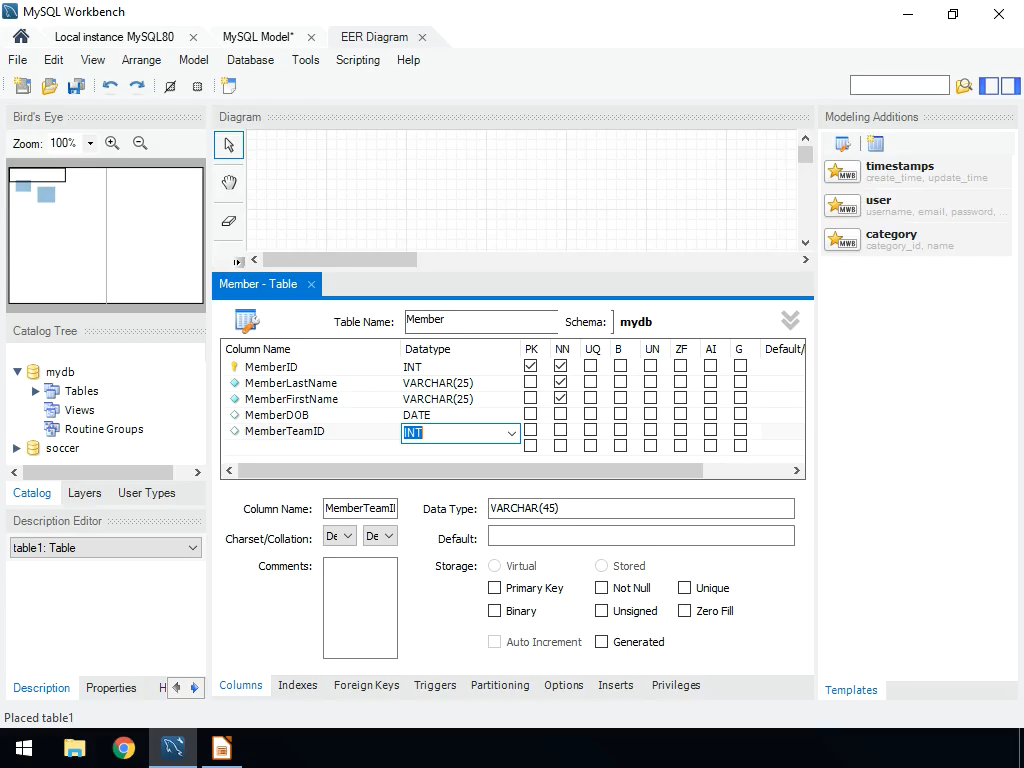Image resolution: width=1024 pixels, height=768 pixels.
Task: Toggle PK checkbox for MemberLastName row
Action: coord(530,382)
